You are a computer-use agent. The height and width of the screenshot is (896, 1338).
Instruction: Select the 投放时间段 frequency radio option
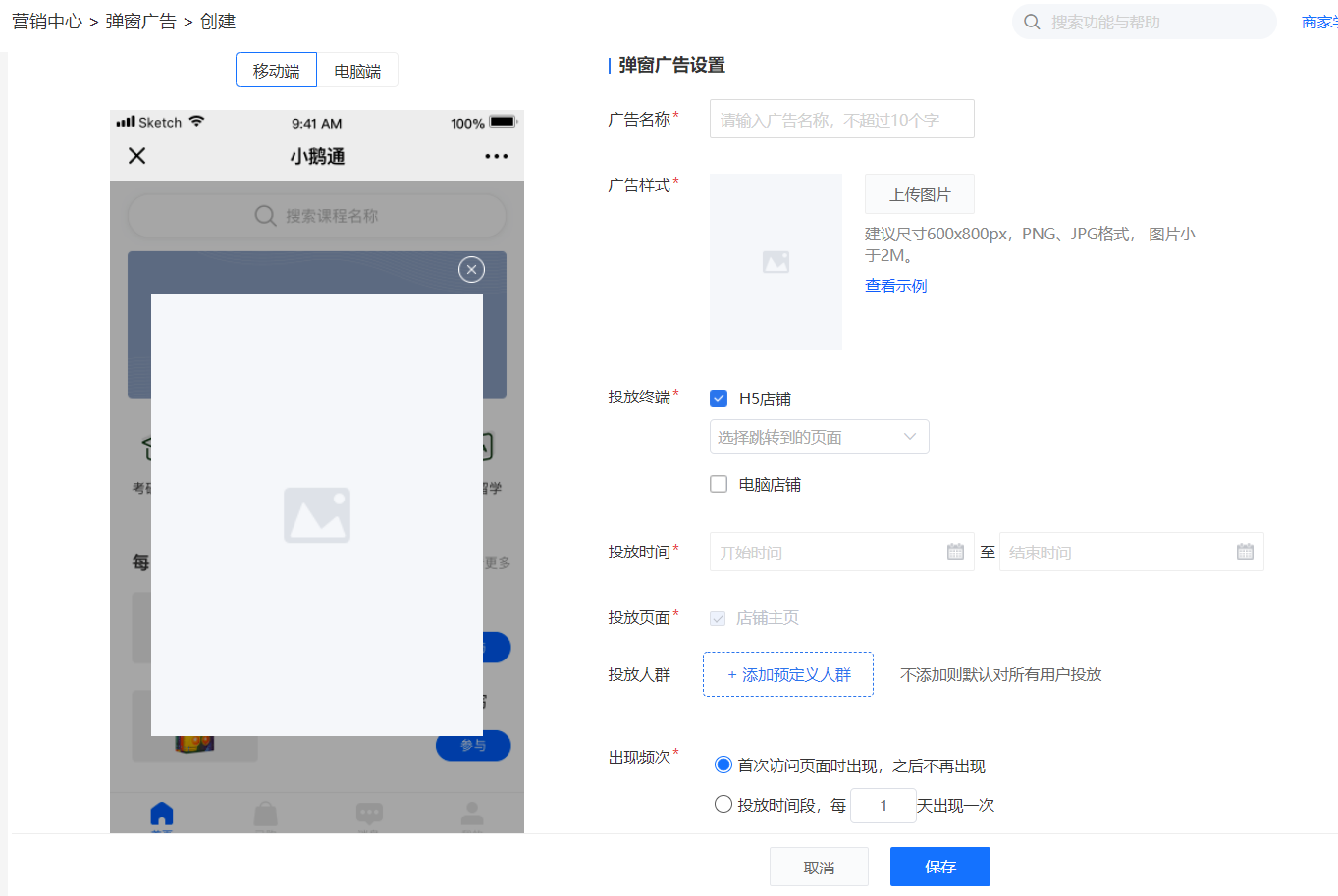point(723,804)
